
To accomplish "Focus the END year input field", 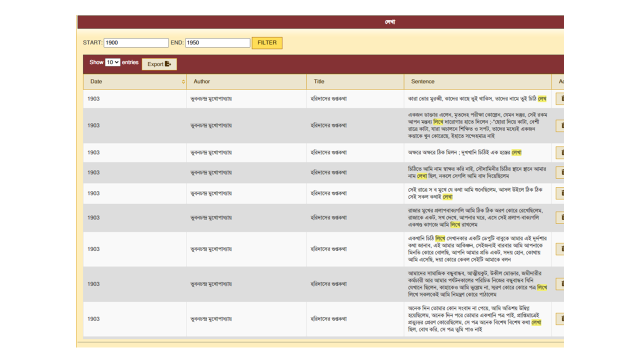I will coord(218,43).
